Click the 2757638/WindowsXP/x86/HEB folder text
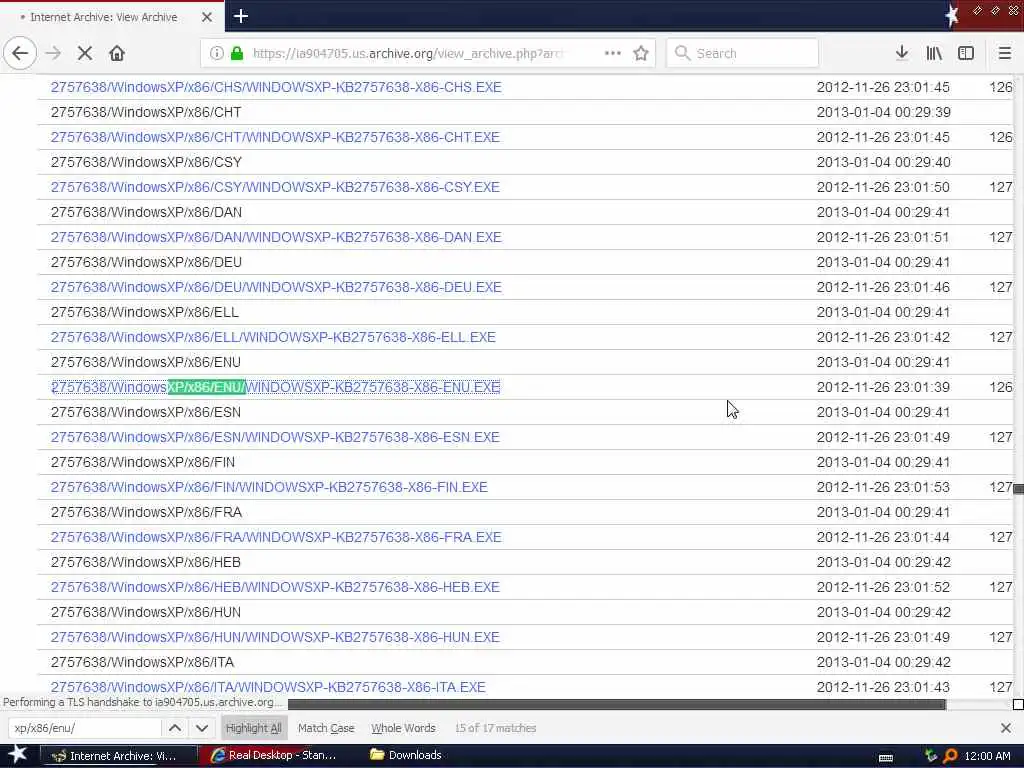This screenshot has height=768, width=1024. (146, 562)
